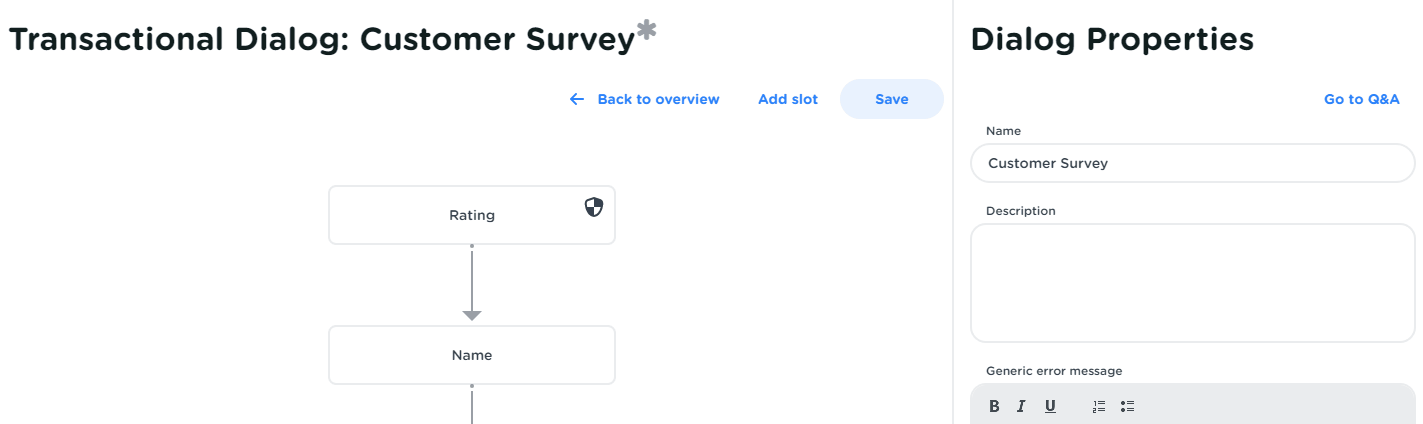Save the Customer Survey dialog
Image resolution: width=1423 pixels, height=424 pixels.
click(x=891, y=99)
